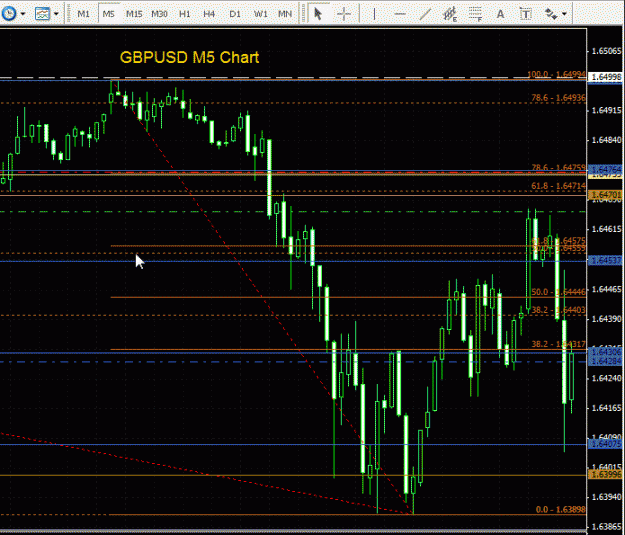
Task: Click the arrows objects icon
Action: (x=551, y=14)
